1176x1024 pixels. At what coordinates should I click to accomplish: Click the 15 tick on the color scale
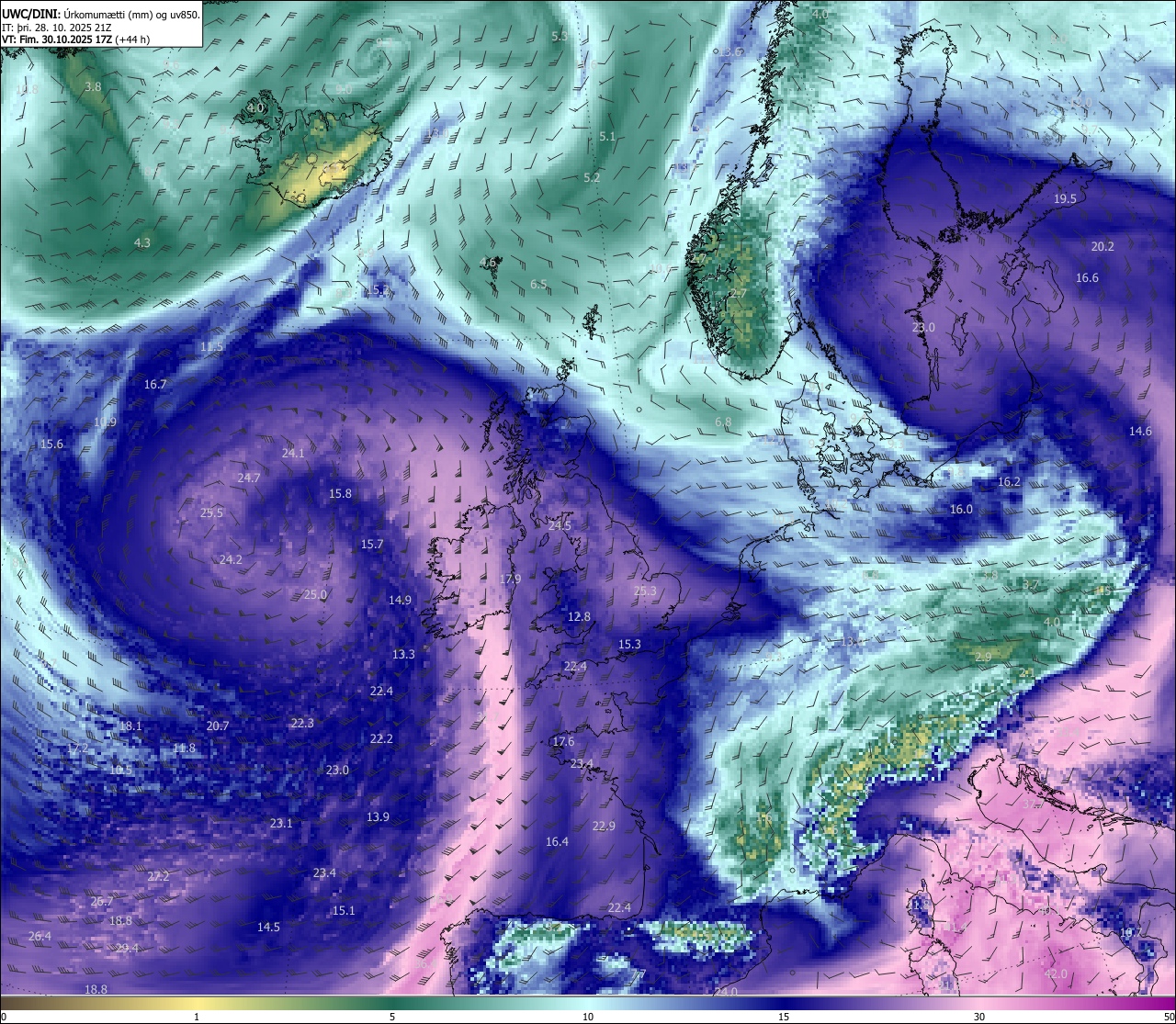[x=784, y=1017]
